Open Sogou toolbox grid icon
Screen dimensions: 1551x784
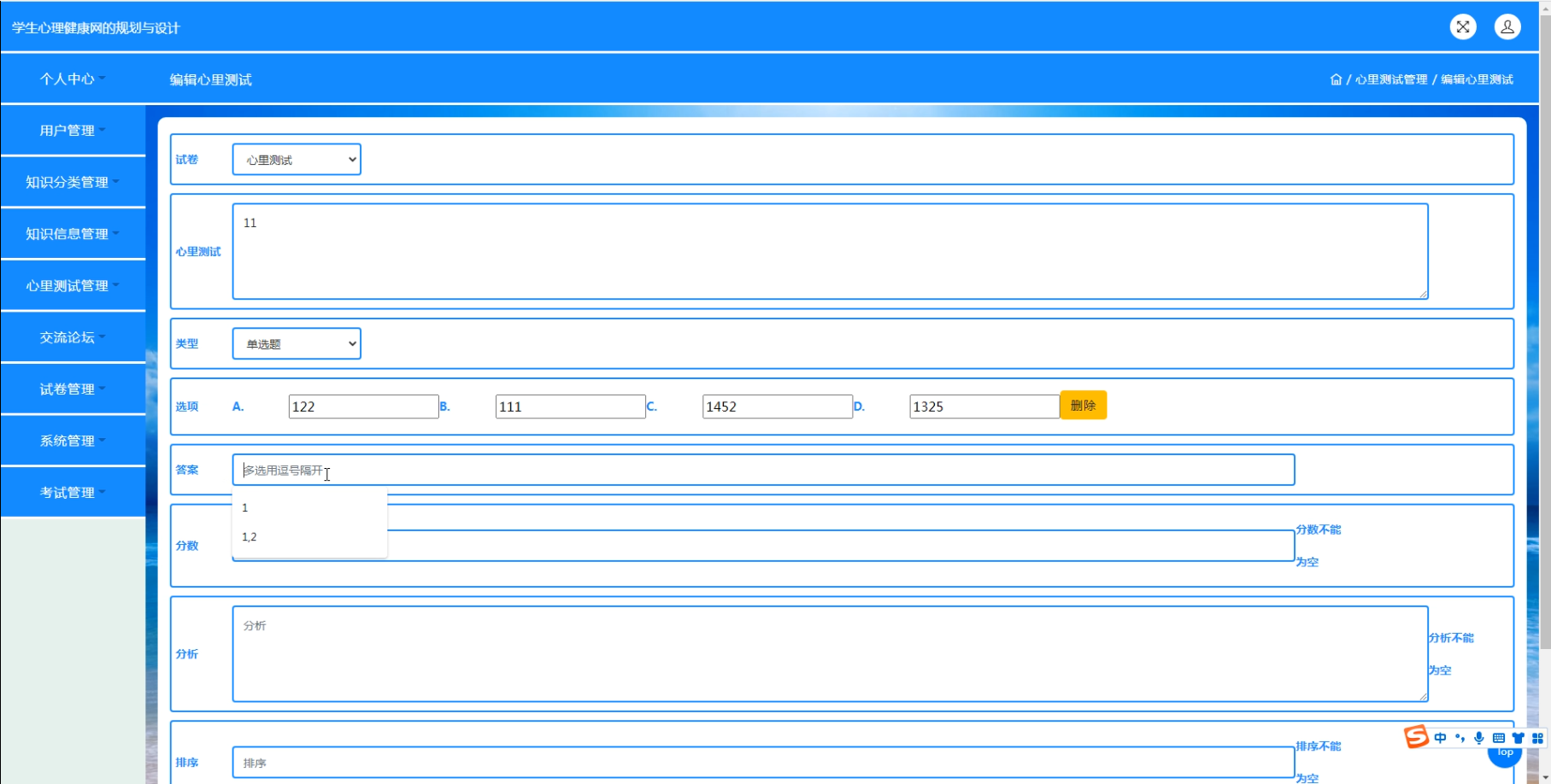pos(1537,738)
